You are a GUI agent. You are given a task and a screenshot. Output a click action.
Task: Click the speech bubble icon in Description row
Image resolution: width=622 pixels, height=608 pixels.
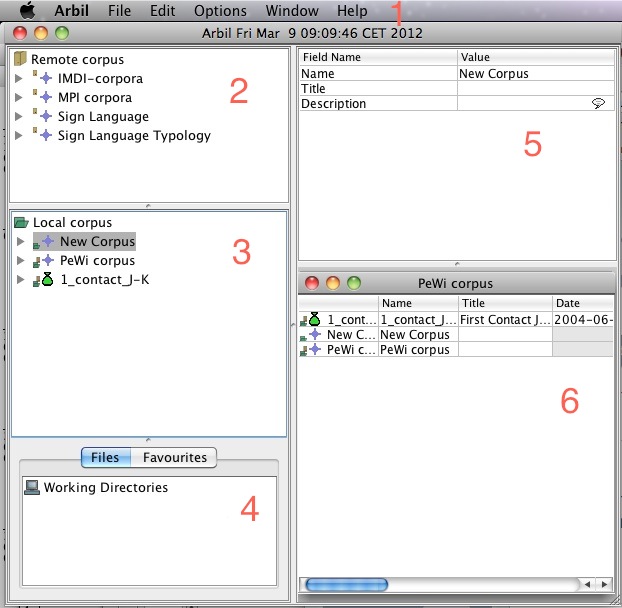pyautogui.click(x=598, y=104)
